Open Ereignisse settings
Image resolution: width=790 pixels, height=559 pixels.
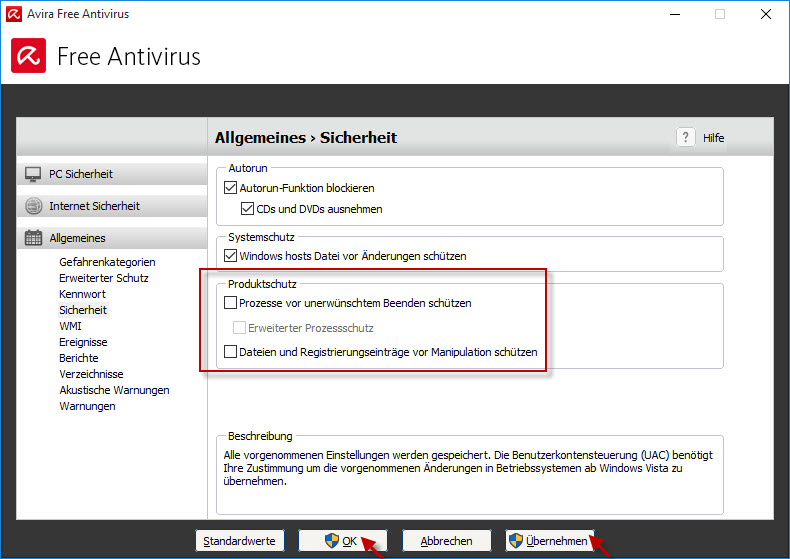(83, 342)
